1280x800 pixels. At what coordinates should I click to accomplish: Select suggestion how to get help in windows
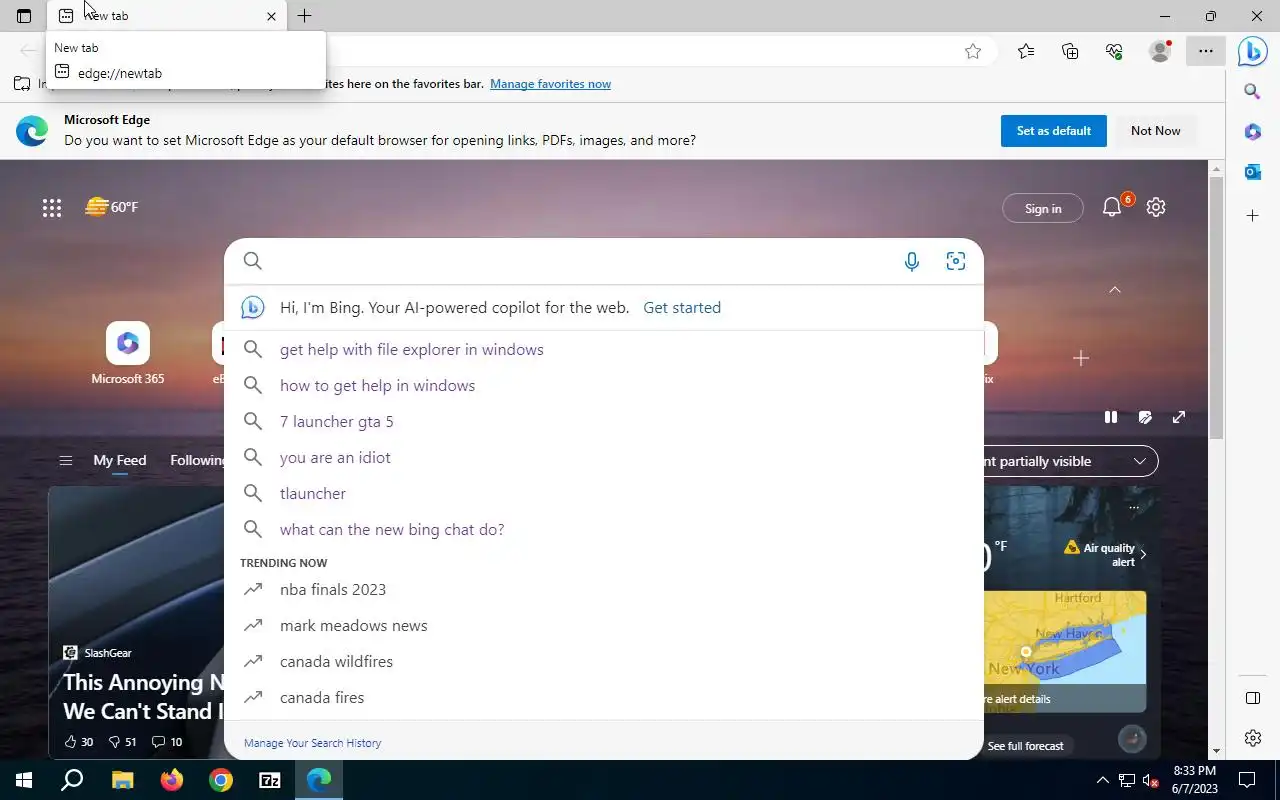(x=604, y=386)
